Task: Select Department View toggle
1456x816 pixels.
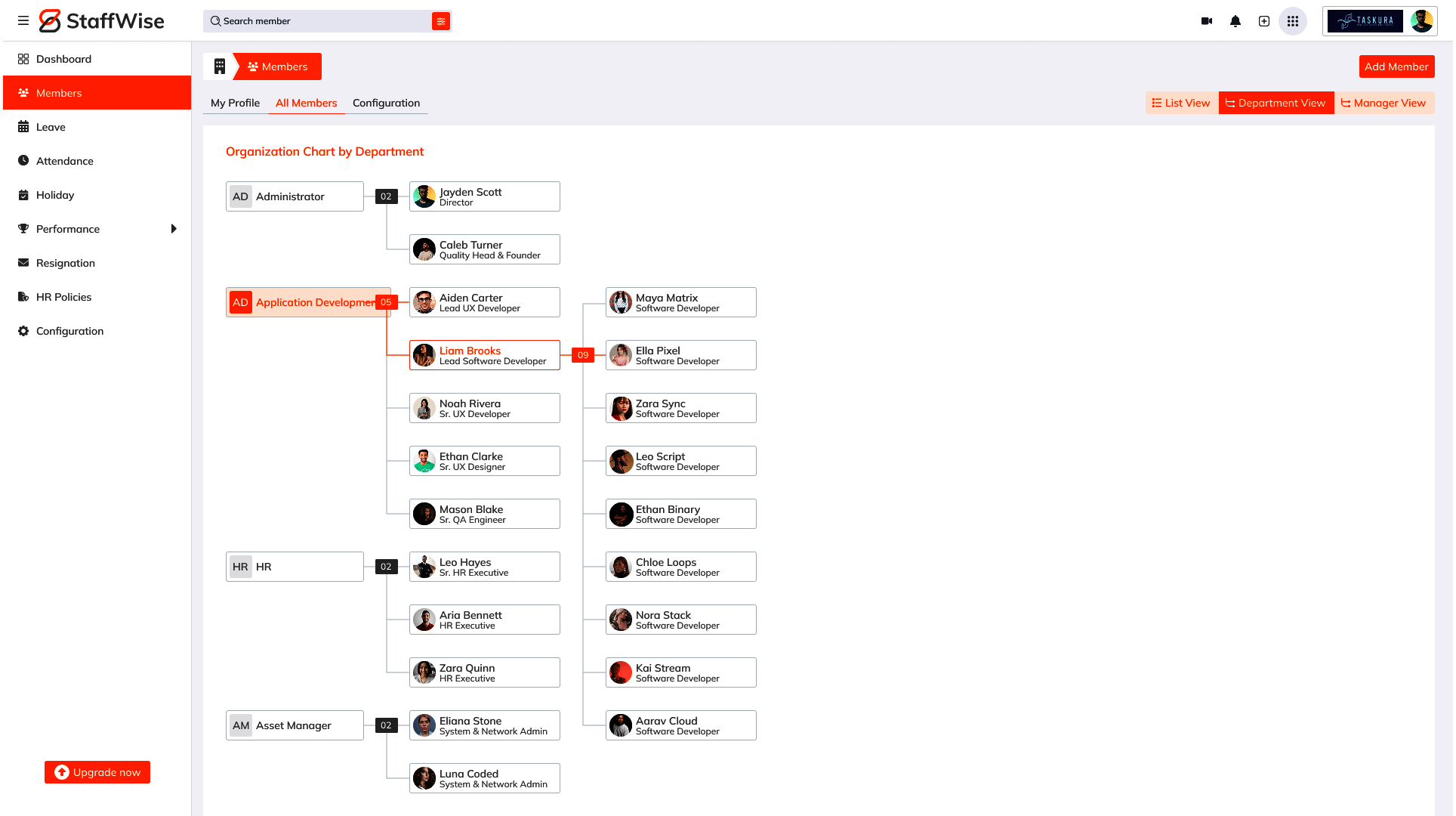Action: coord(1276,103)
